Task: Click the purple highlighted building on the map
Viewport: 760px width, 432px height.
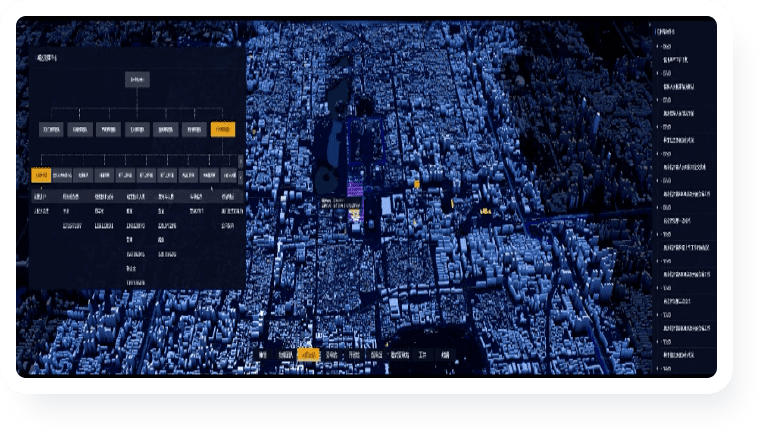Action: point(355,188)
